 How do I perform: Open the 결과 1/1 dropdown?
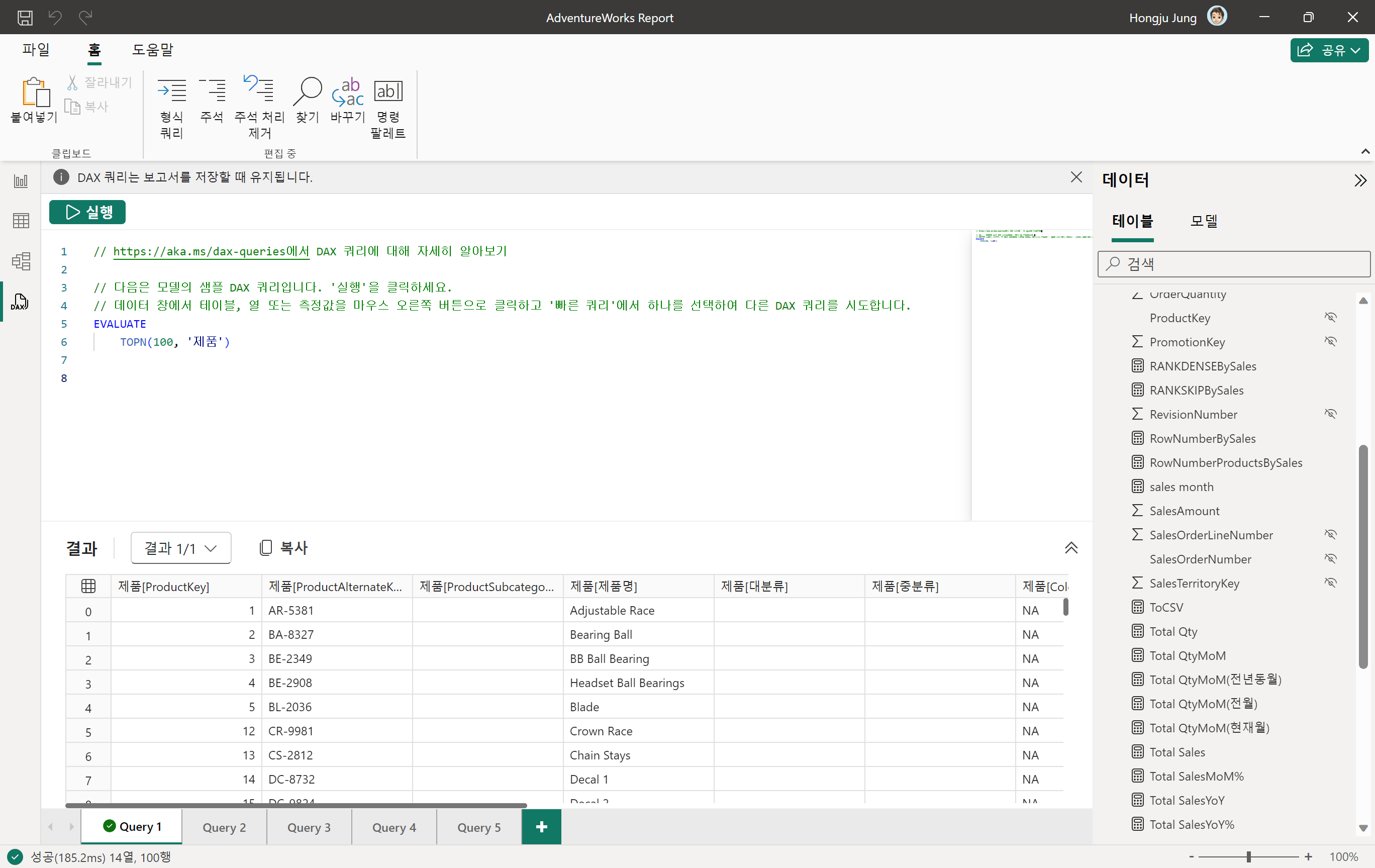tap(180, 548)
